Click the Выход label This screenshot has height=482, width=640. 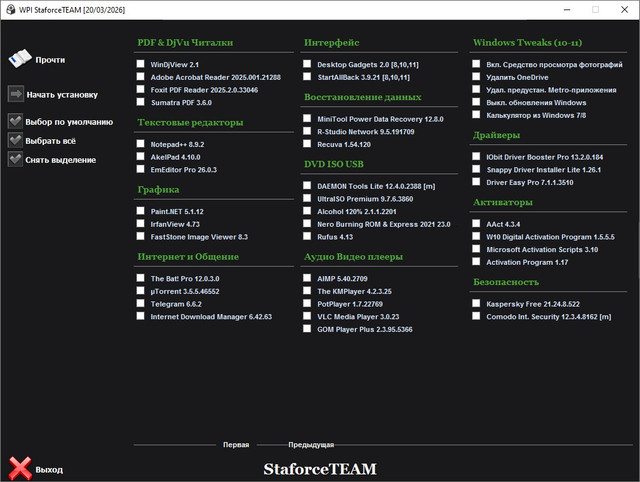49,470
